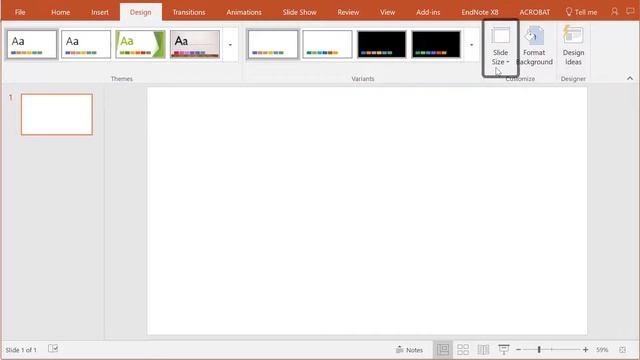
Task: Click the 59% zoom level
Action: pyautogui.click(x=602, y=350)
